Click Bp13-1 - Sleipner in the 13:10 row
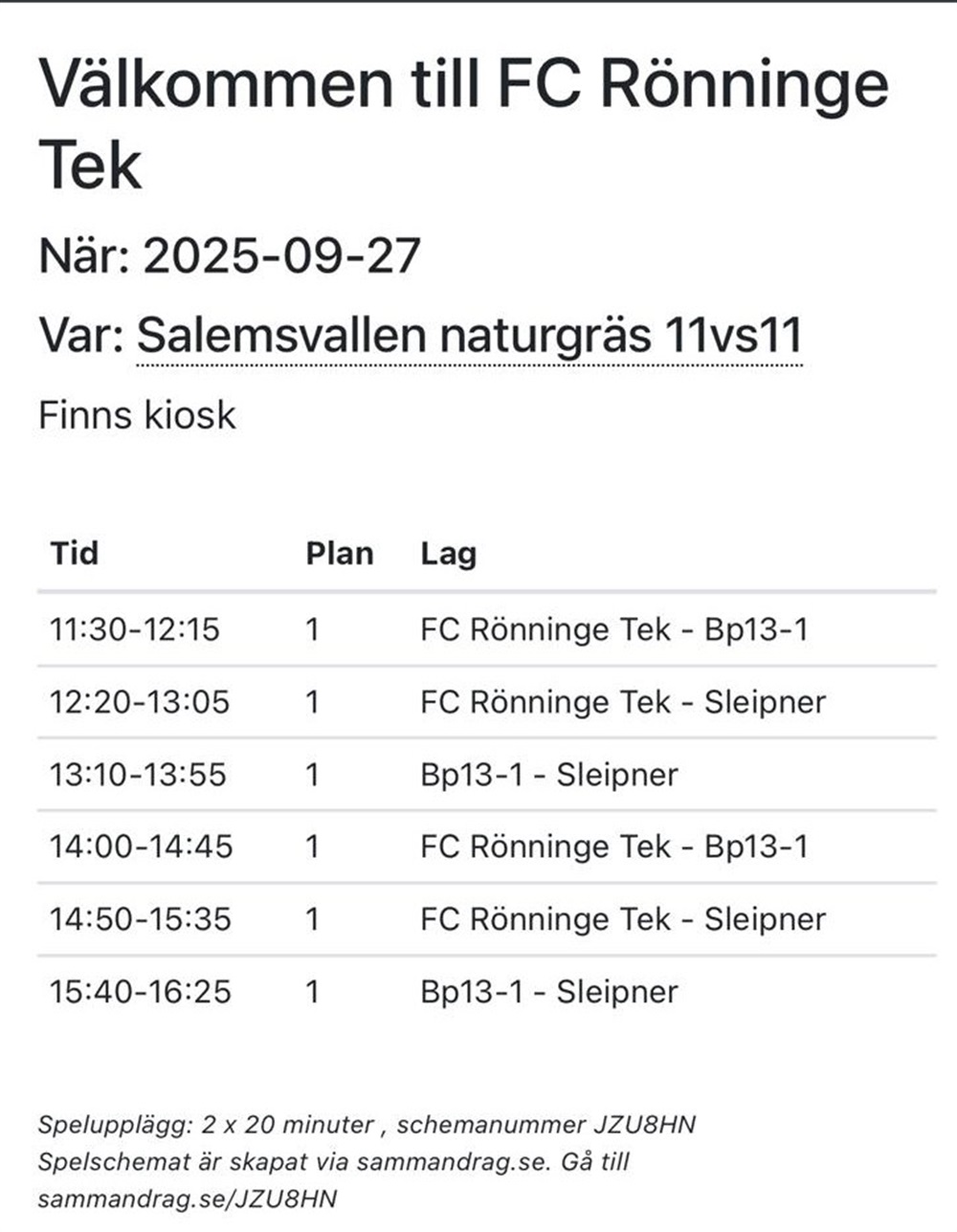The image size is (957, 1232). pos(549,776)
